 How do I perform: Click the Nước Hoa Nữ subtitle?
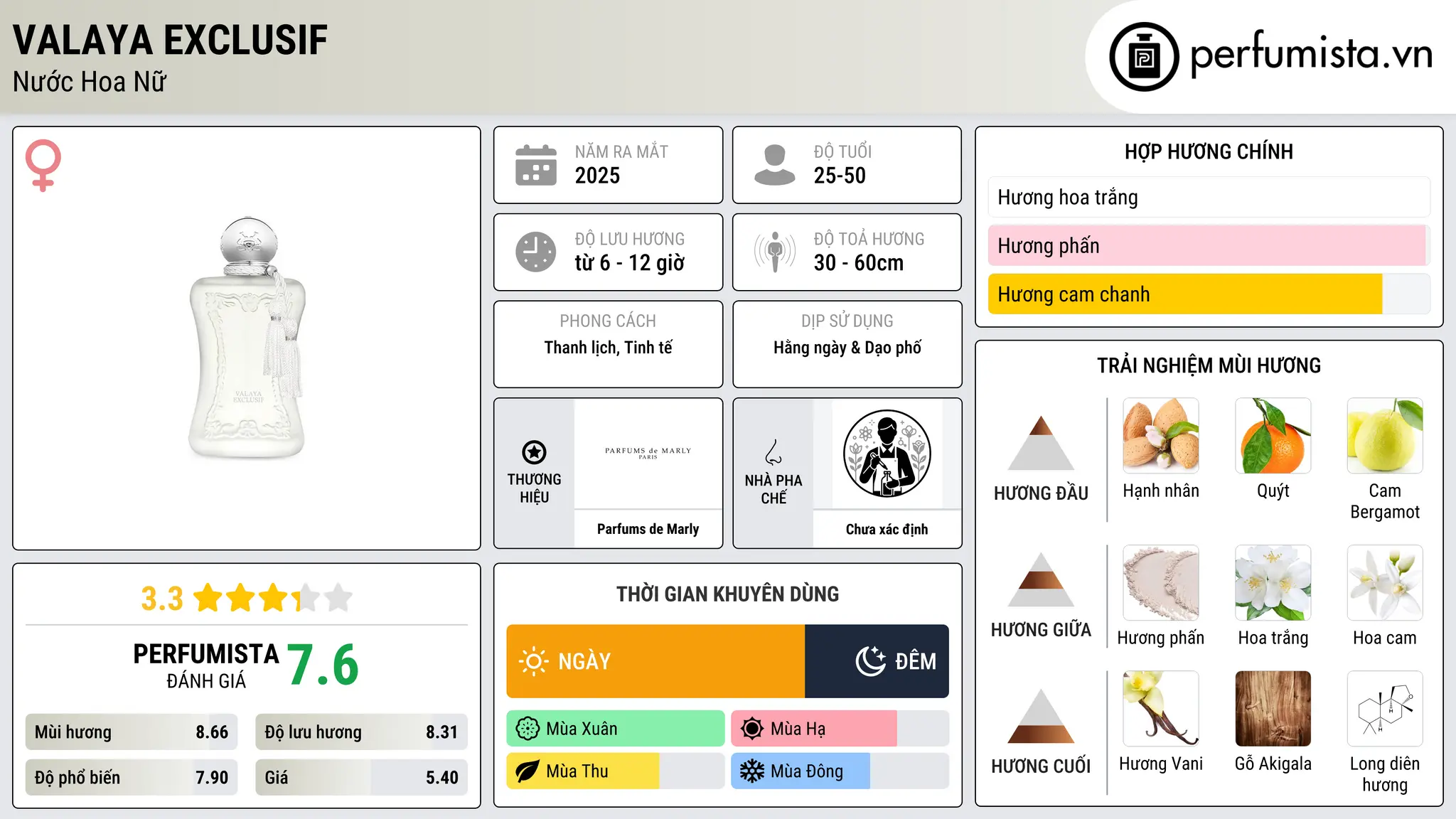pos(90,82)
